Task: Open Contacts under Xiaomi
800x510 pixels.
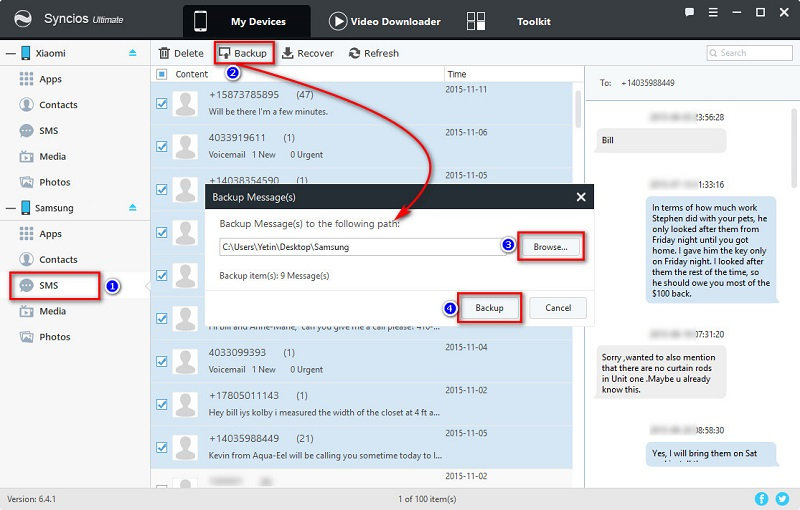Action: click(x=48, y=105)
